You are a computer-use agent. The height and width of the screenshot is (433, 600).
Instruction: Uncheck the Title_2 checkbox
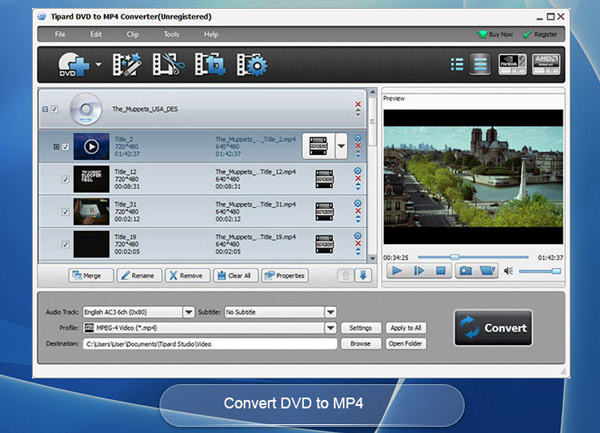(x=65, y=147)
